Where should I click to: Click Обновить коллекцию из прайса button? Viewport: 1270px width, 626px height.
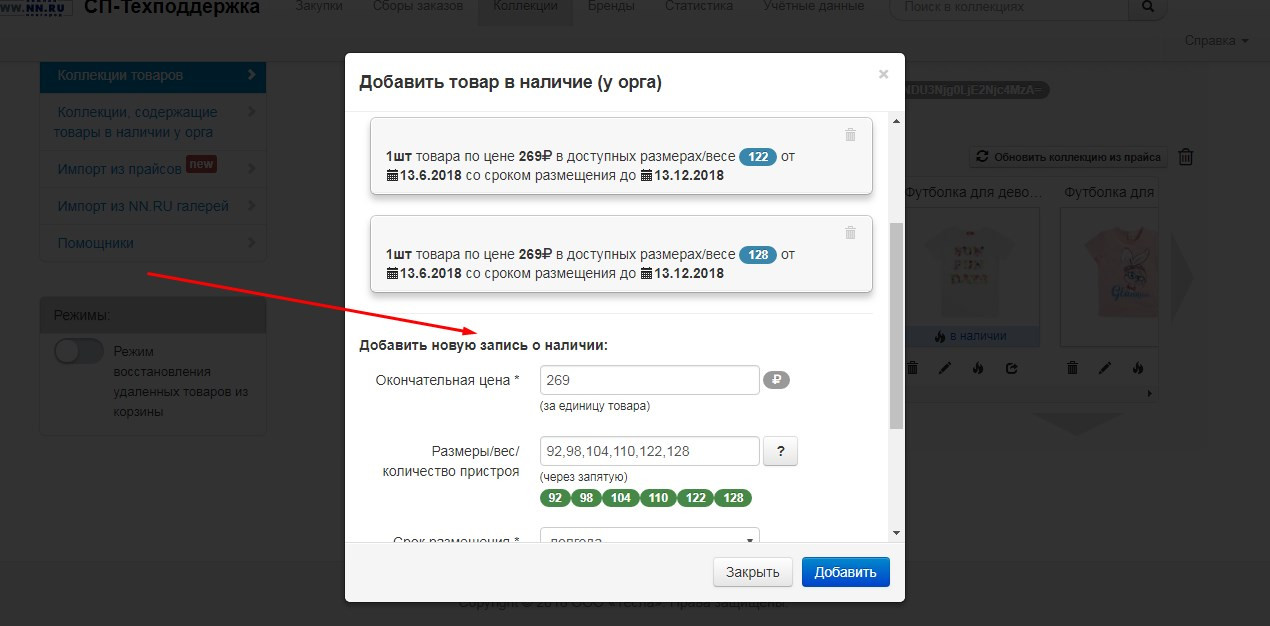1069,157
